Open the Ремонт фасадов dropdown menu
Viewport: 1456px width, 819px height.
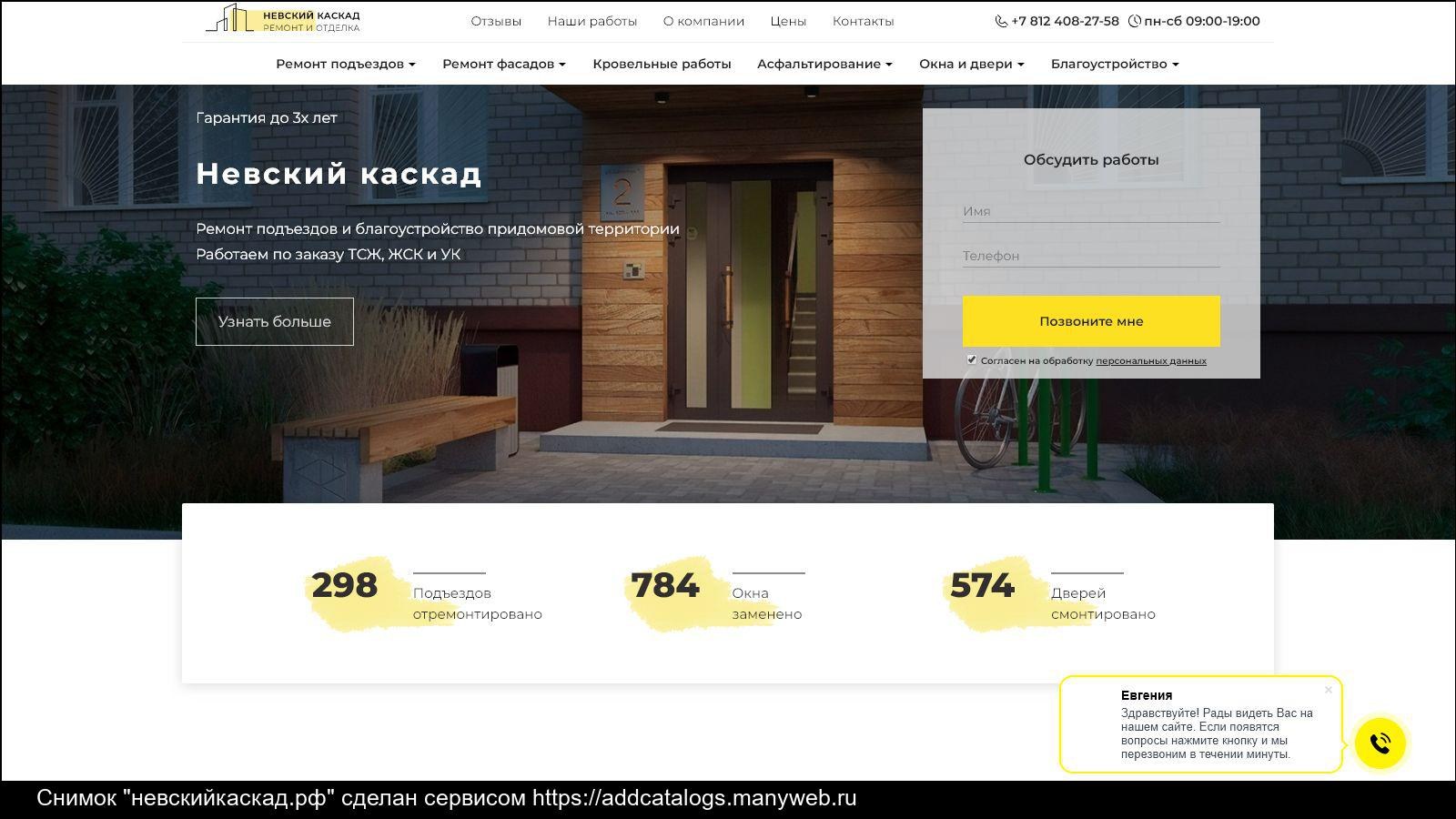(503, 64)
